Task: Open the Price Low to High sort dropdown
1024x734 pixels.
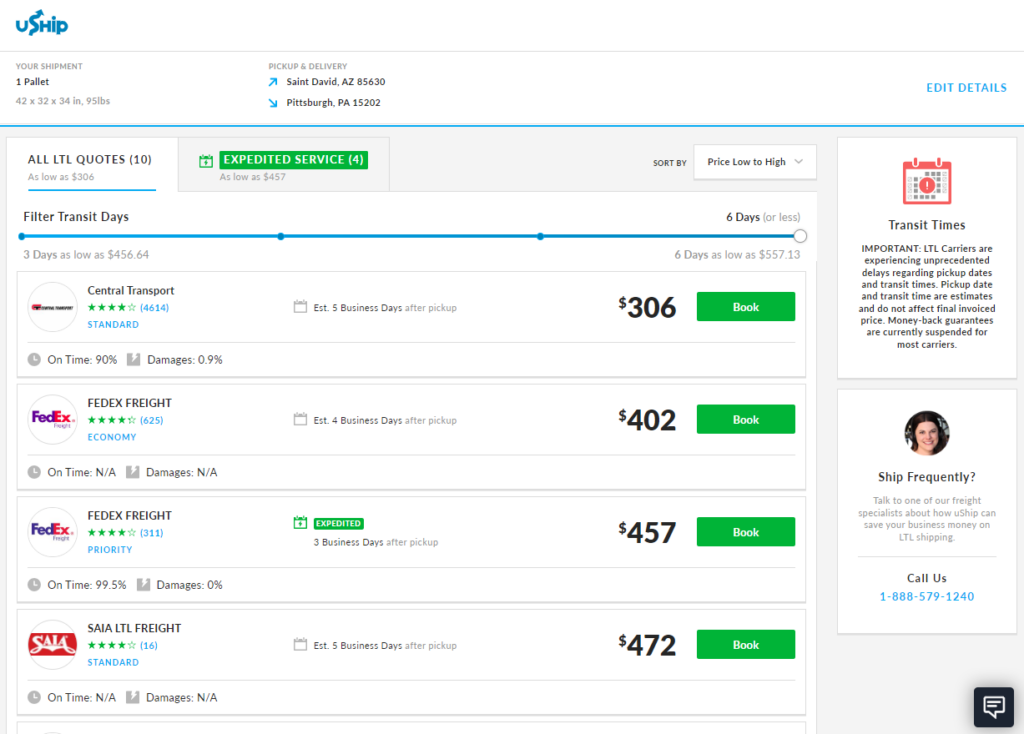Action: 755,162
